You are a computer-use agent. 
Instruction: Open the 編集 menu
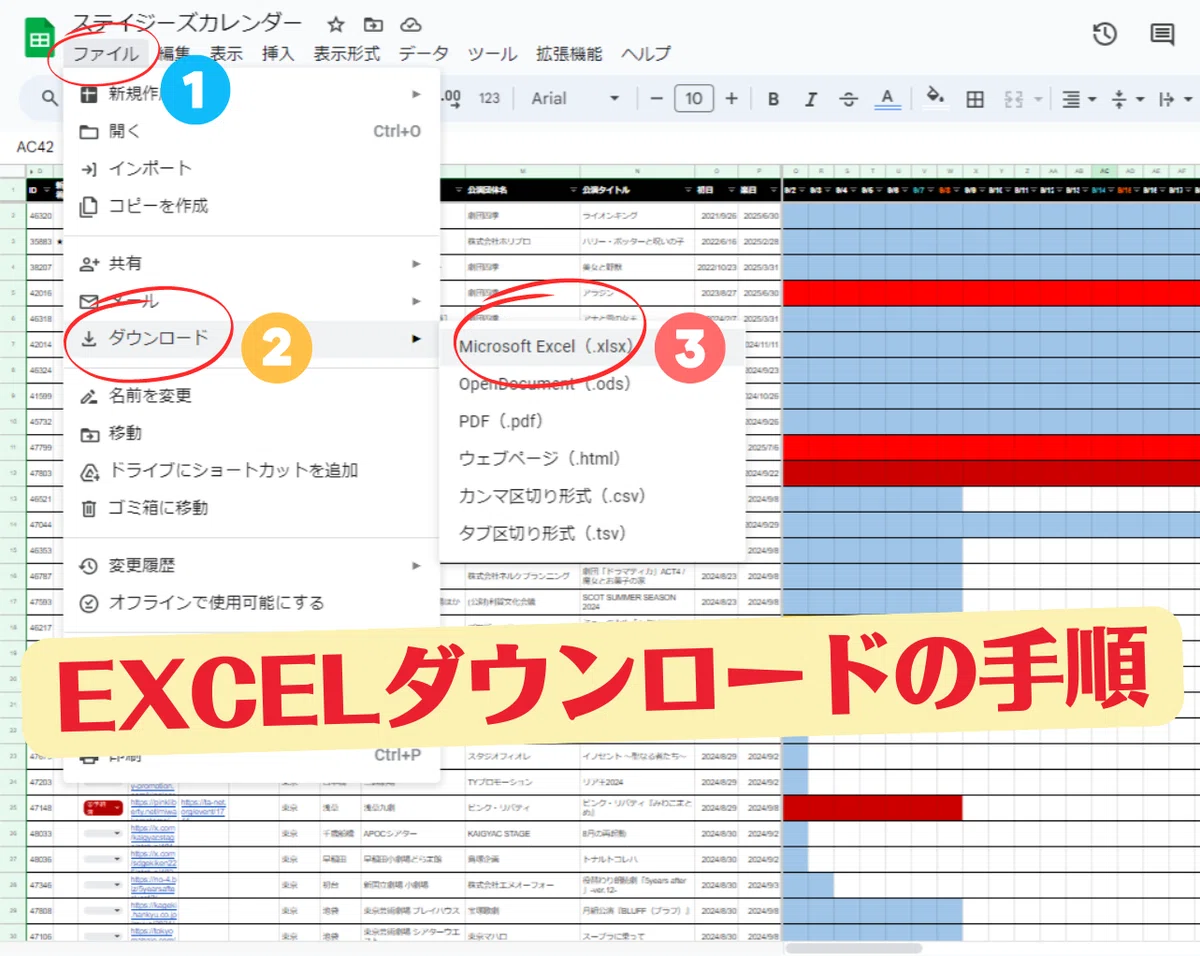(174, 54)
